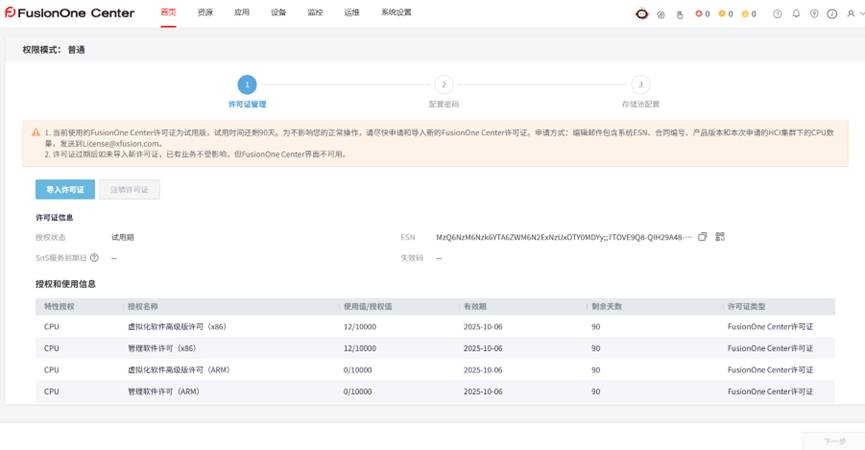Open the orange major alarms counter
Screen dimensions: 865x450
(725, 14)
